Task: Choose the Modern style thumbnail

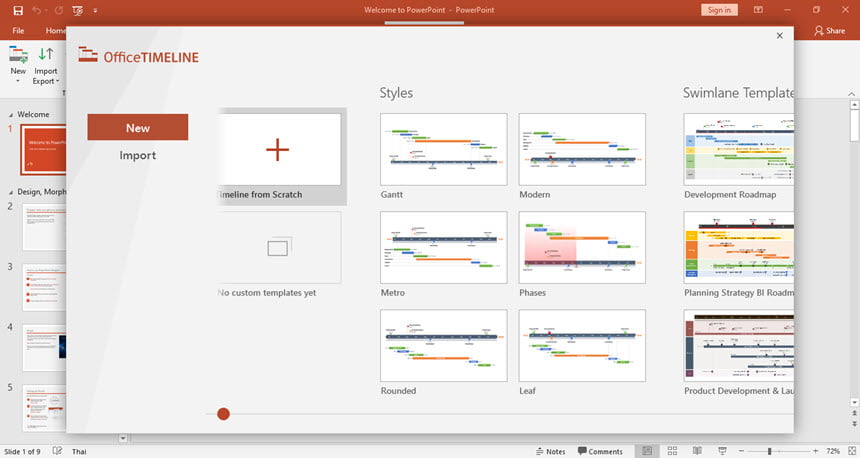Action: click(x=582, y=149)
